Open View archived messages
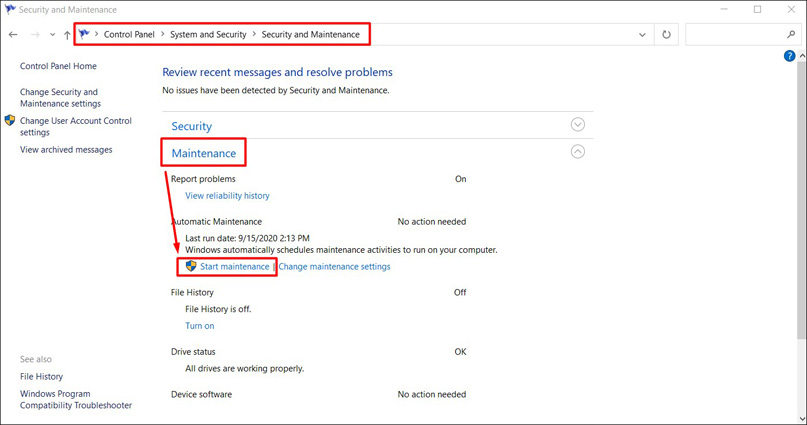Screen dimensions: 807x425 pyautogui.click(x=66, y=150)
